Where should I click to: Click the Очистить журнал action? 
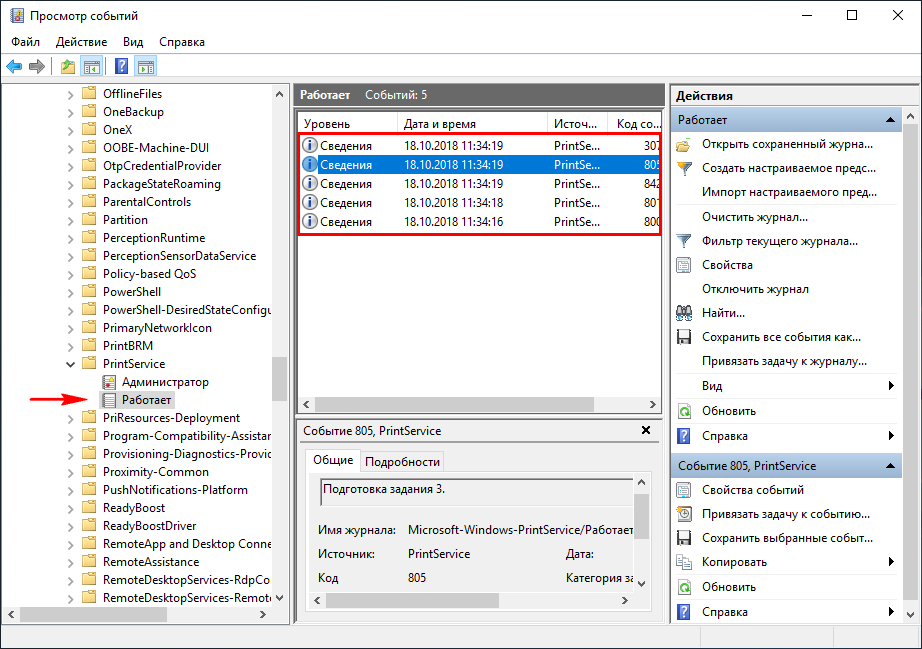pos(755,217)
